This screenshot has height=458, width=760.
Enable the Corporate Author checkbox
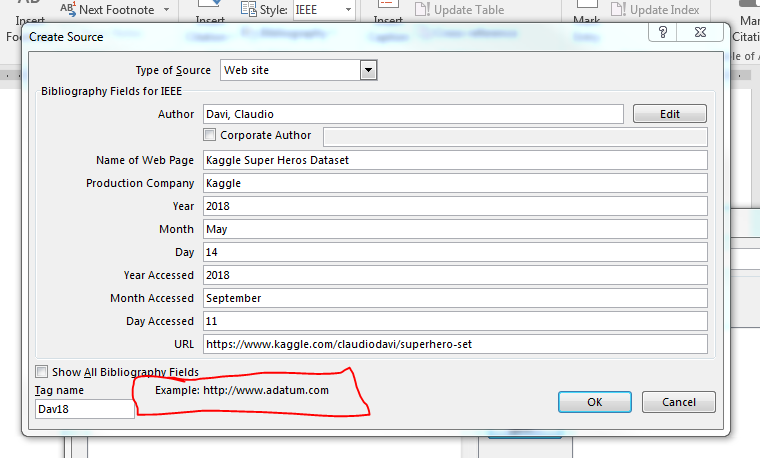point(210,135)
